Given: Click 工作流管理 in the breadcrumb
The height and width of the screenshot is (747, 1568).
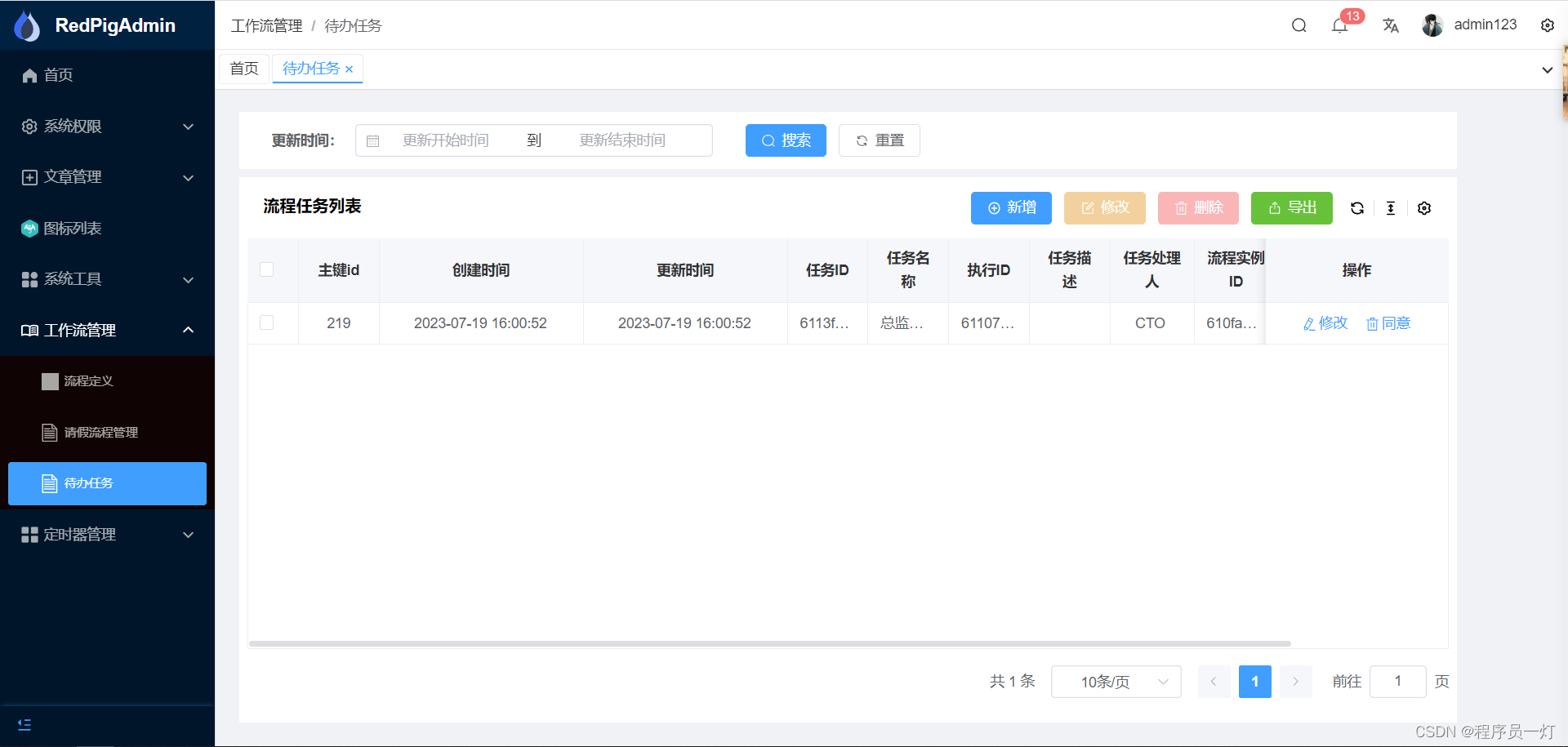Looking at the screenshot, I should [266, 26].
